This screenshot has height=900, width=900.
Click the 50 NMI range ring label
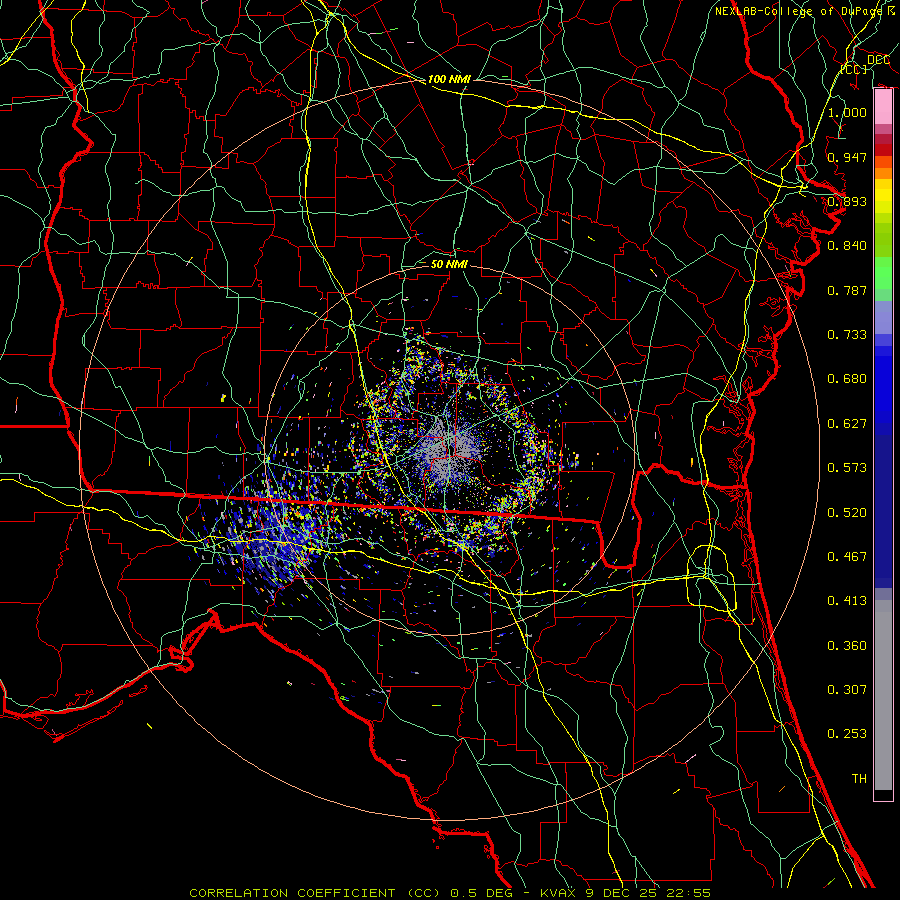pos(449,264)
